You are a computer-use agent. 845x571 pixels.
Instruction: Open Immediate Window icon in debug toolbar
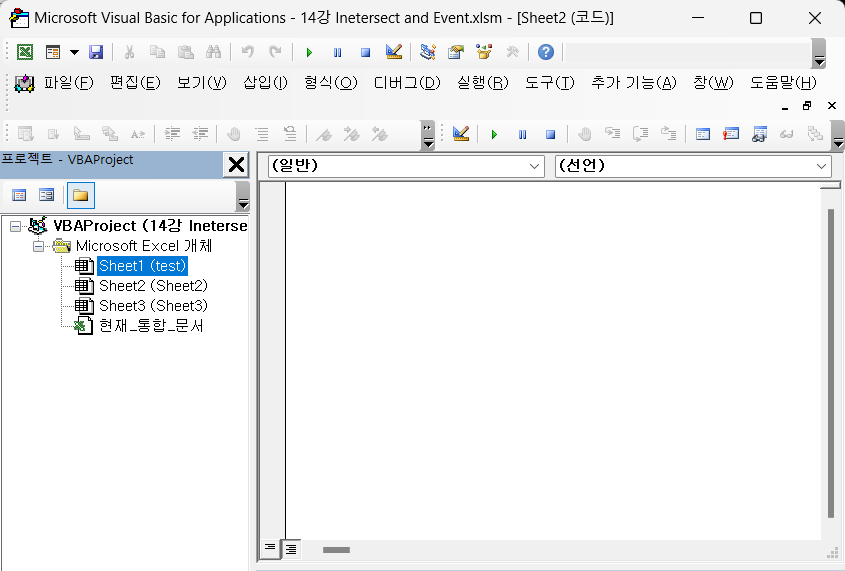(731, 134)
